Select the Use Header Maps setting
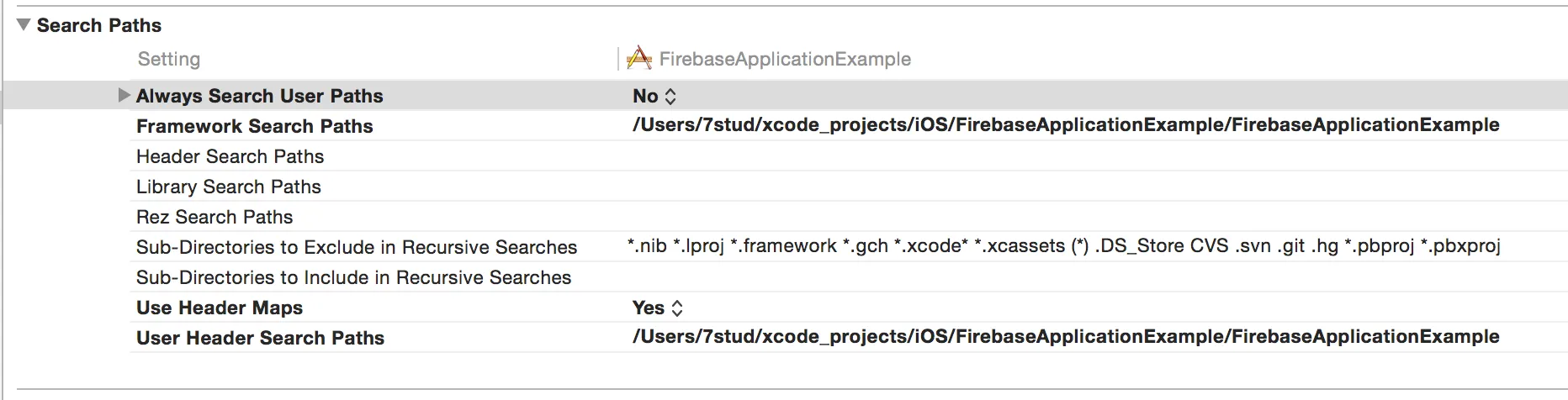Image resolution: width=1568 pixels, height=400 pixels. click(220, 308)
